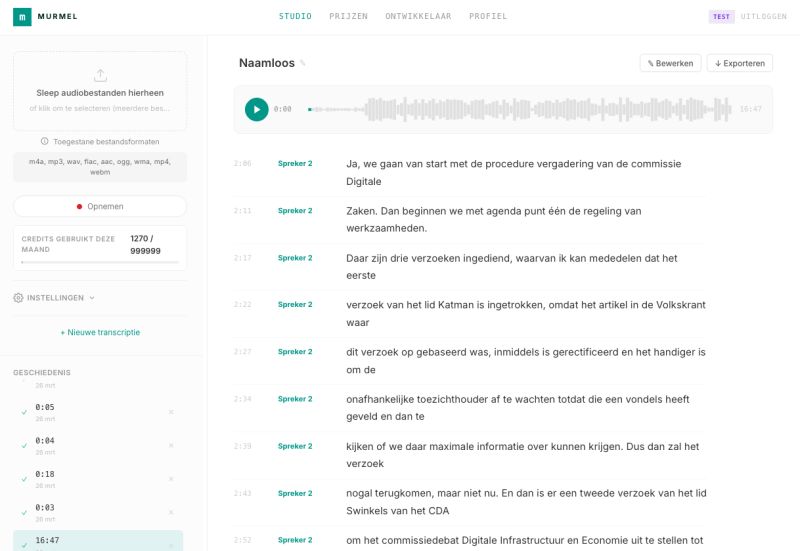
Task: Open the Prijzen tab
Action: click(348, 16)
